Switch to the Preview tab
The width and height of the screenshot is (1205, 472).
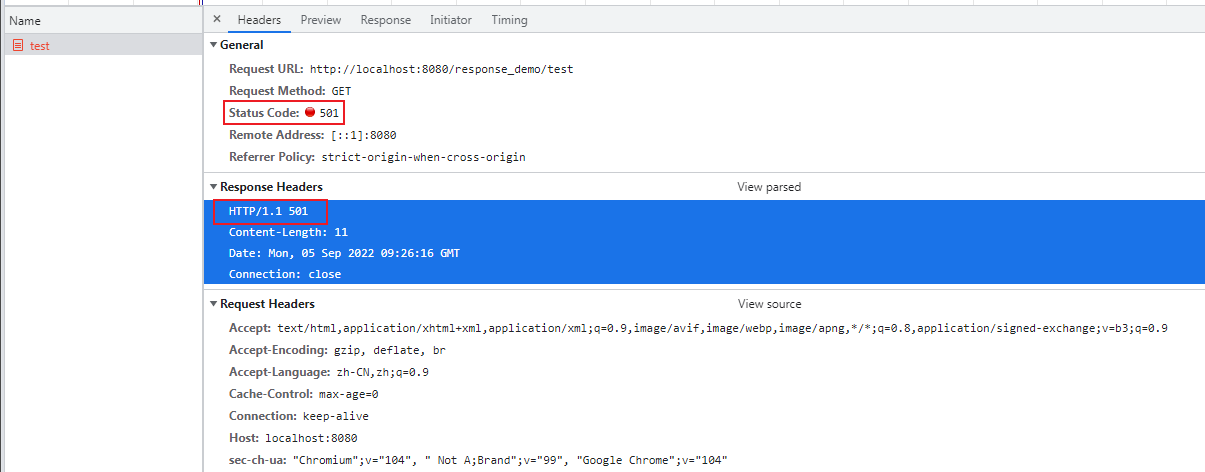pyautogui.click(x=320, y=20)
